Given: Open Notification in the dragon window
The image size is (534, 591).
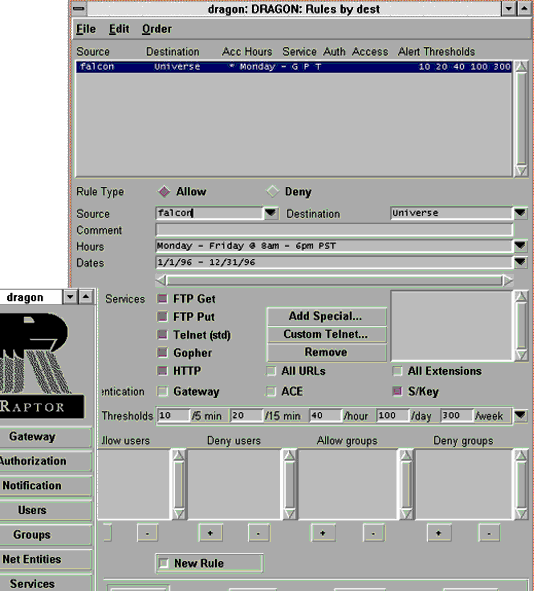Looking at the screenshot, I should click(x=45, y=485).
